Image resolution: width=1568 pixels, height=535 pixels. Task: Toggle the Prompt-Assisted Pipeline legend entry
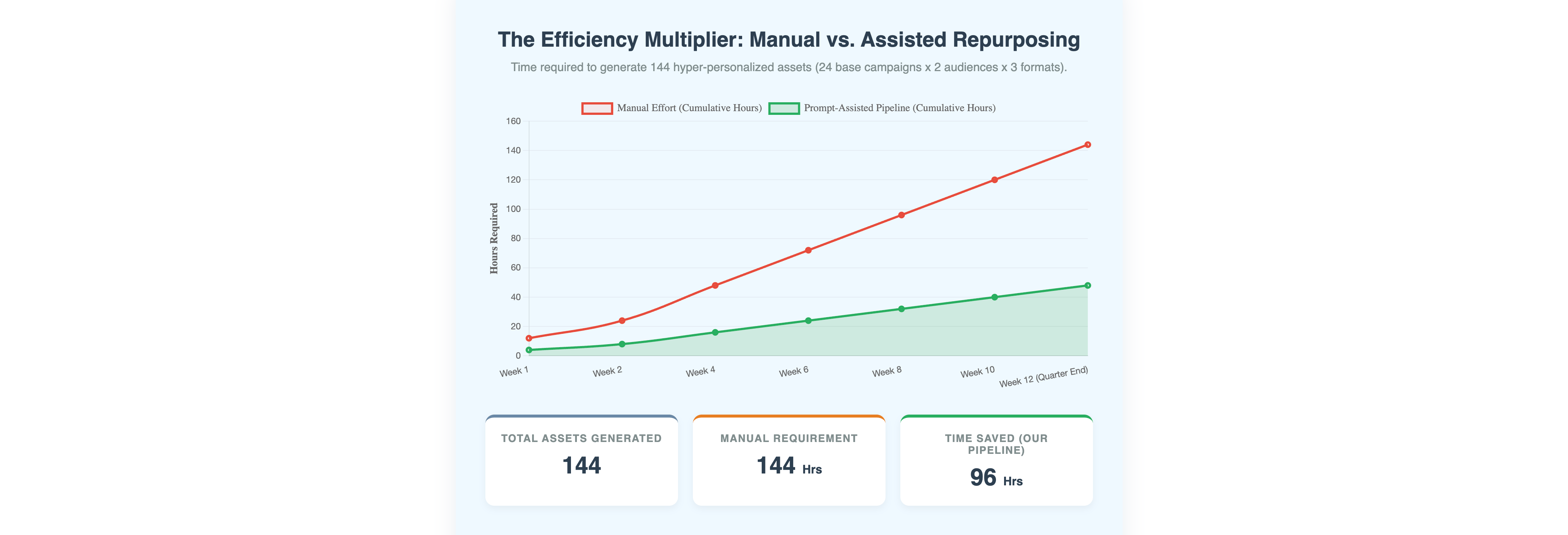click(882, 108)
